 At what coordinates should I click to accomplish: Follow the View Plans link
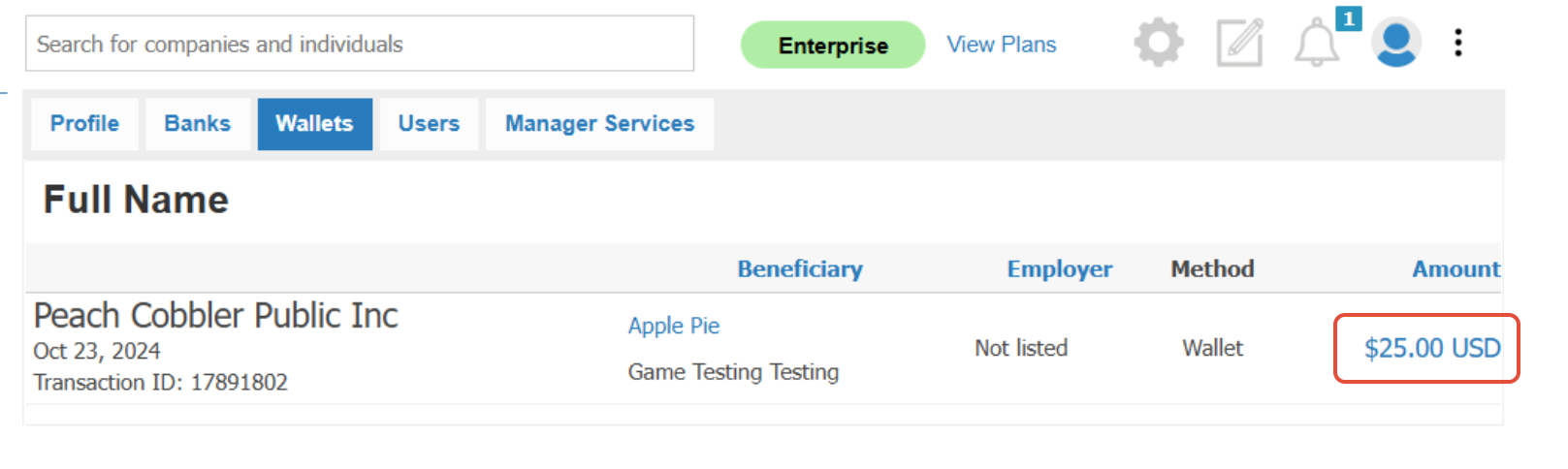[x=1002, y=45]
